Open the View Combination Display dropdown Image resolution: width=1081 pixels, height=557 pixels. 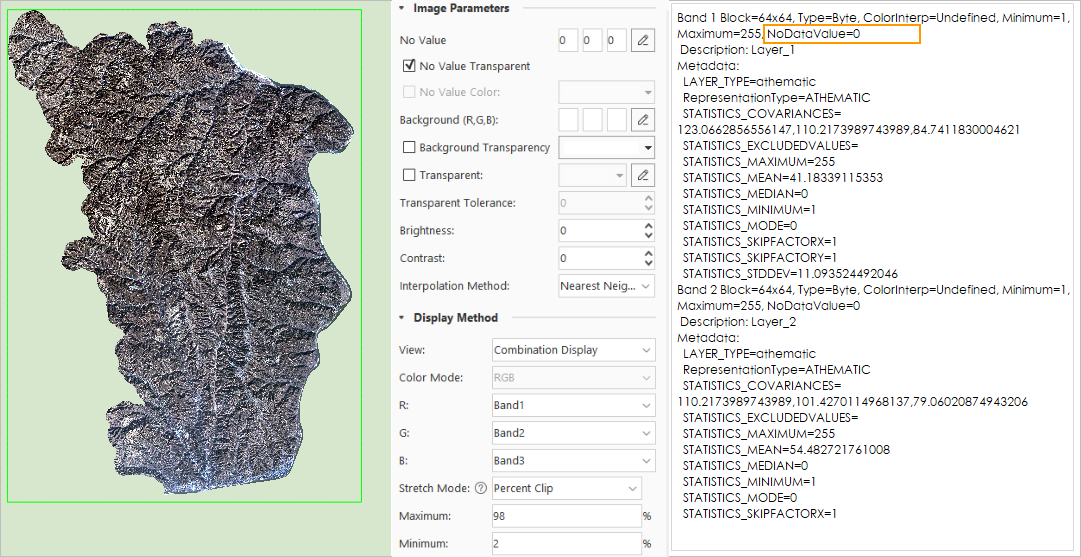pos(572,350)
